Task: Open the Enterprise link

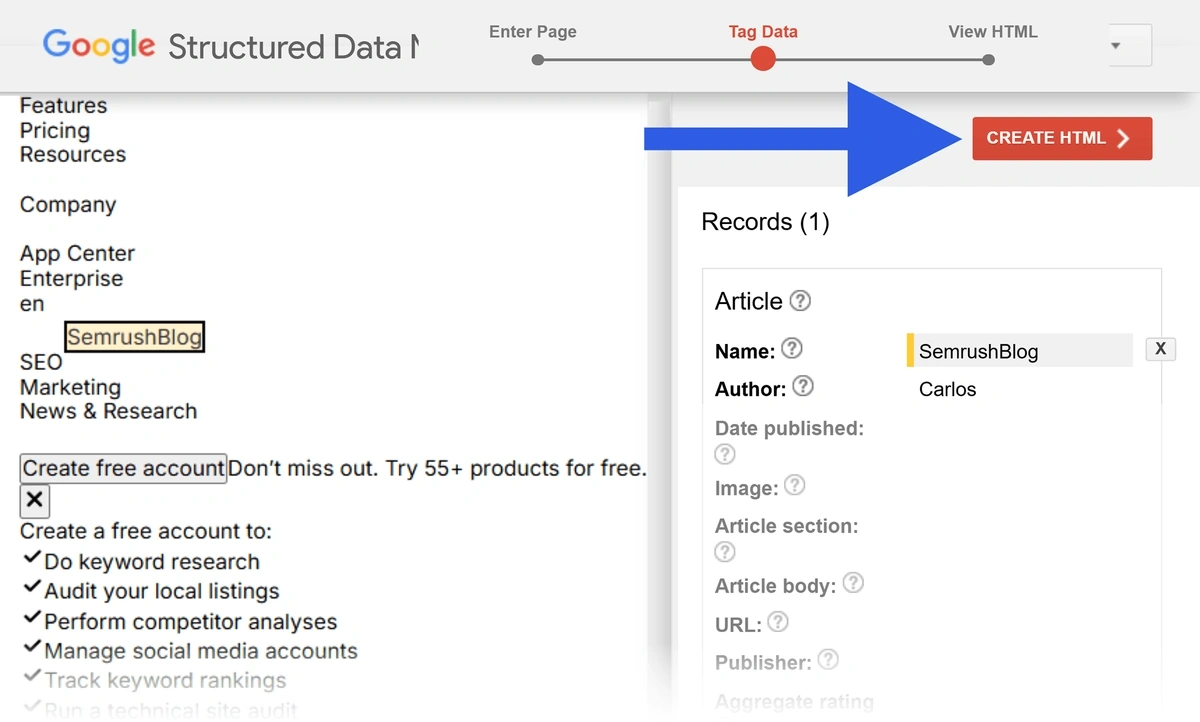Action: [x=72, y=279]
